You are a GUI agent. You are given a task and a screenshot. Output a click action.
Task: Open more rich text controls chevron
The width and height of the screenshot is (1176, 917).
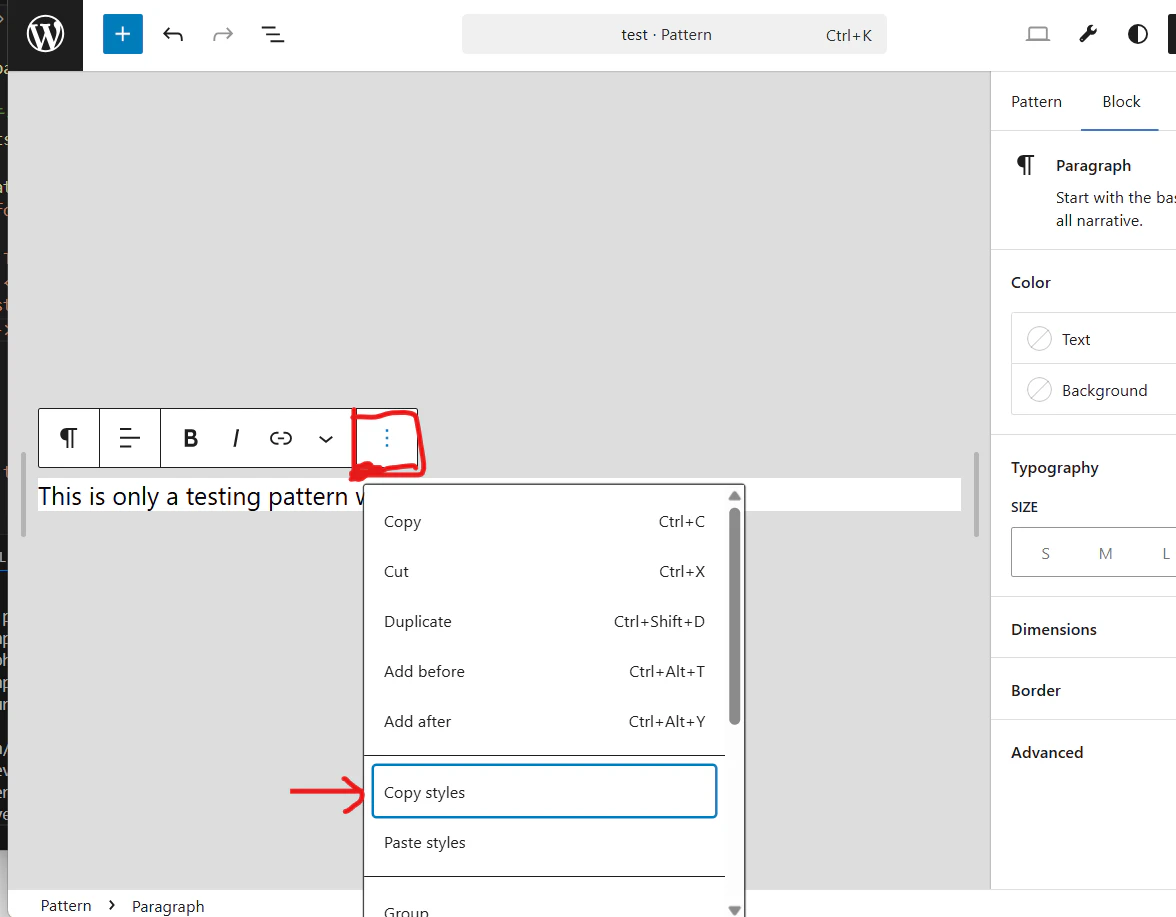[x=326, y=438]
